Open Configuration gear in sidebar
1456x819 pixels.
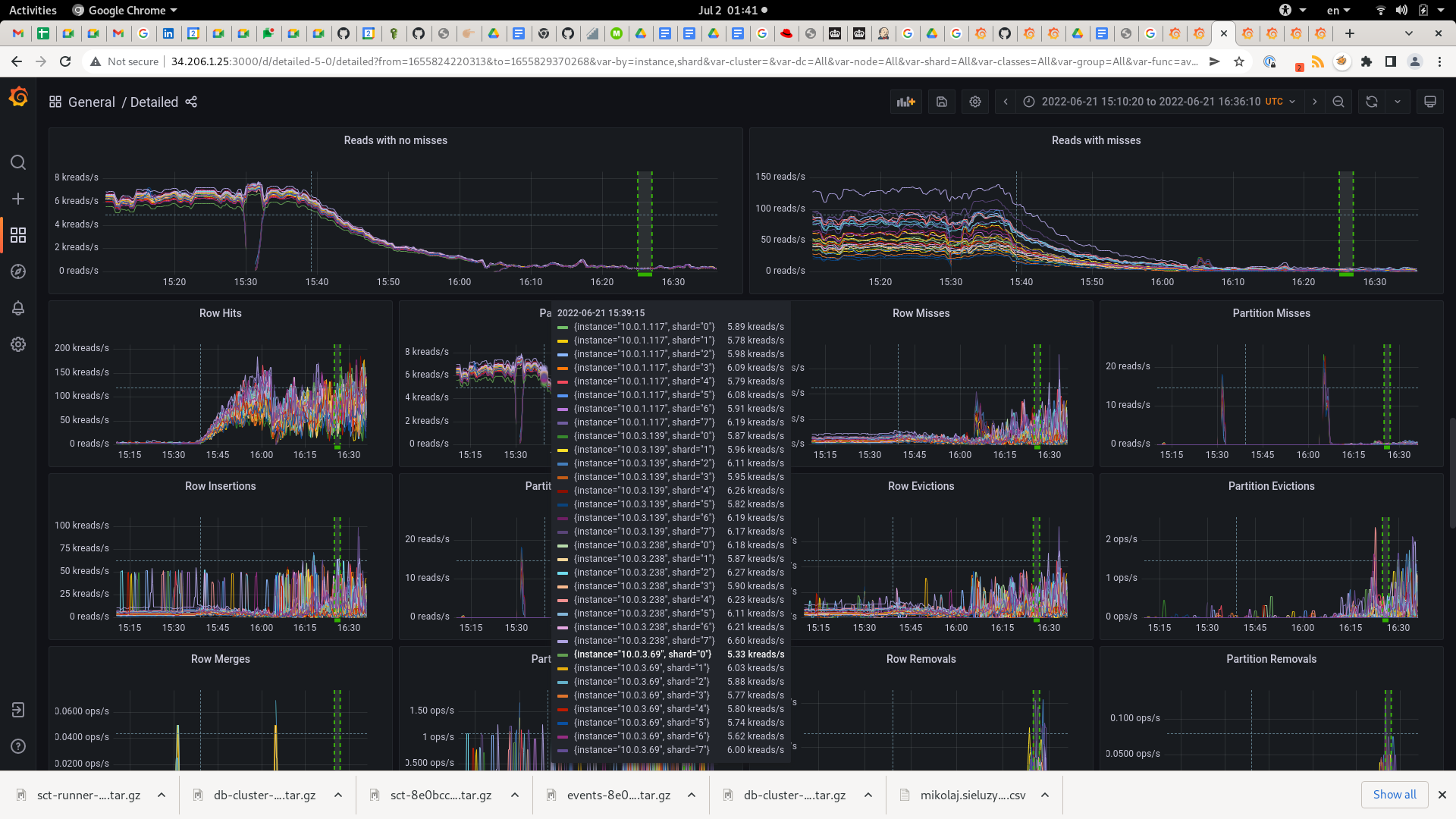(x=18, y=344)
